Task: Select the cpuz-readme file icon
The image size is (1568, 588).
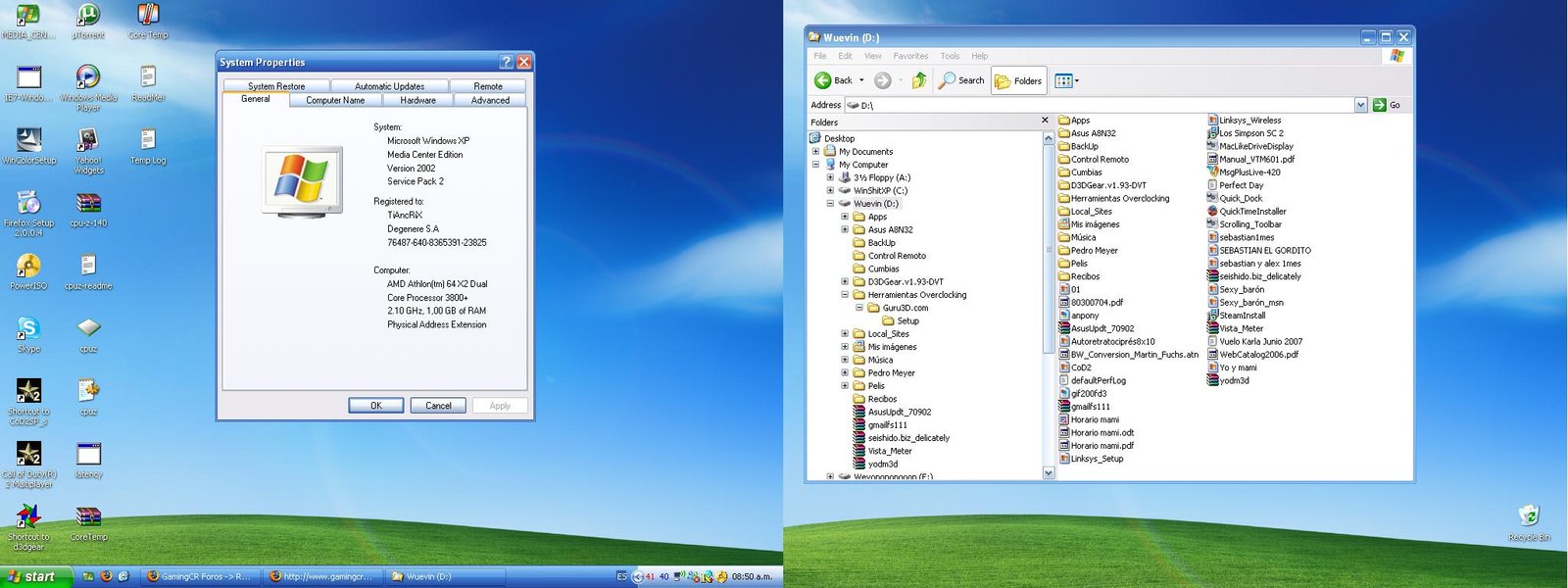Action: pos(88,271)
